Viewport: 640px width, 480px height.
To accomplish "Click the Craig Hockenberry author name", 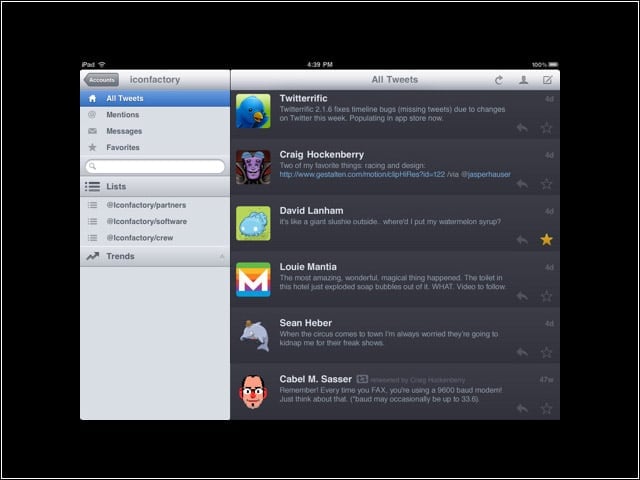I will (322, 155).
